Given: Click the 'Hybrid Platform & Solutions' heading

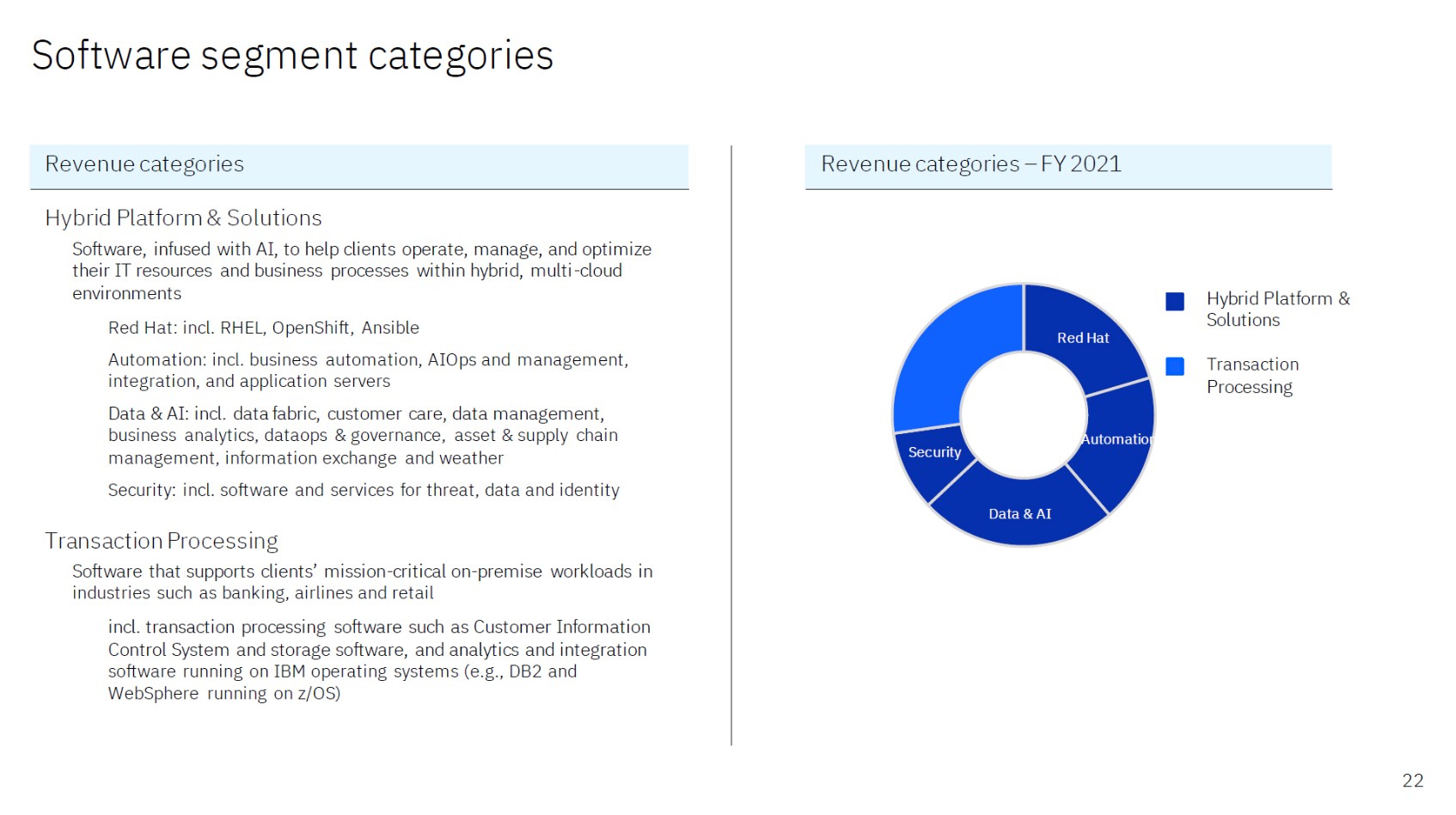Looking at the screenshot, I should pos(183,218).
